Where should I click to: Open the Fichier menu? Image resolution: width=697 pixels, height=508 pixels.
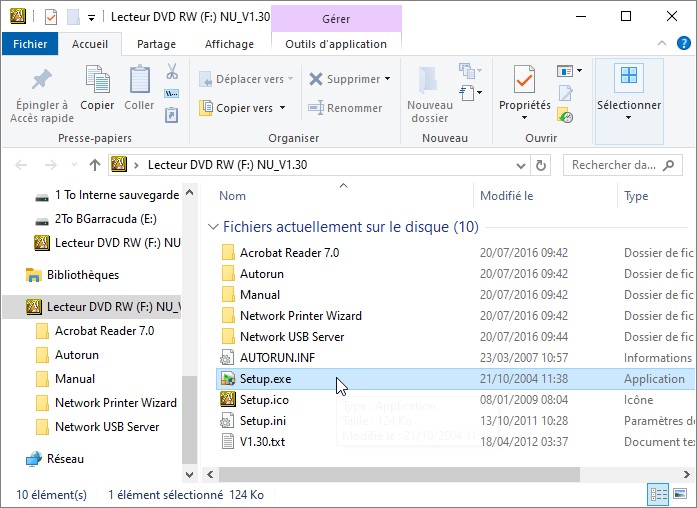click(30, 44)
